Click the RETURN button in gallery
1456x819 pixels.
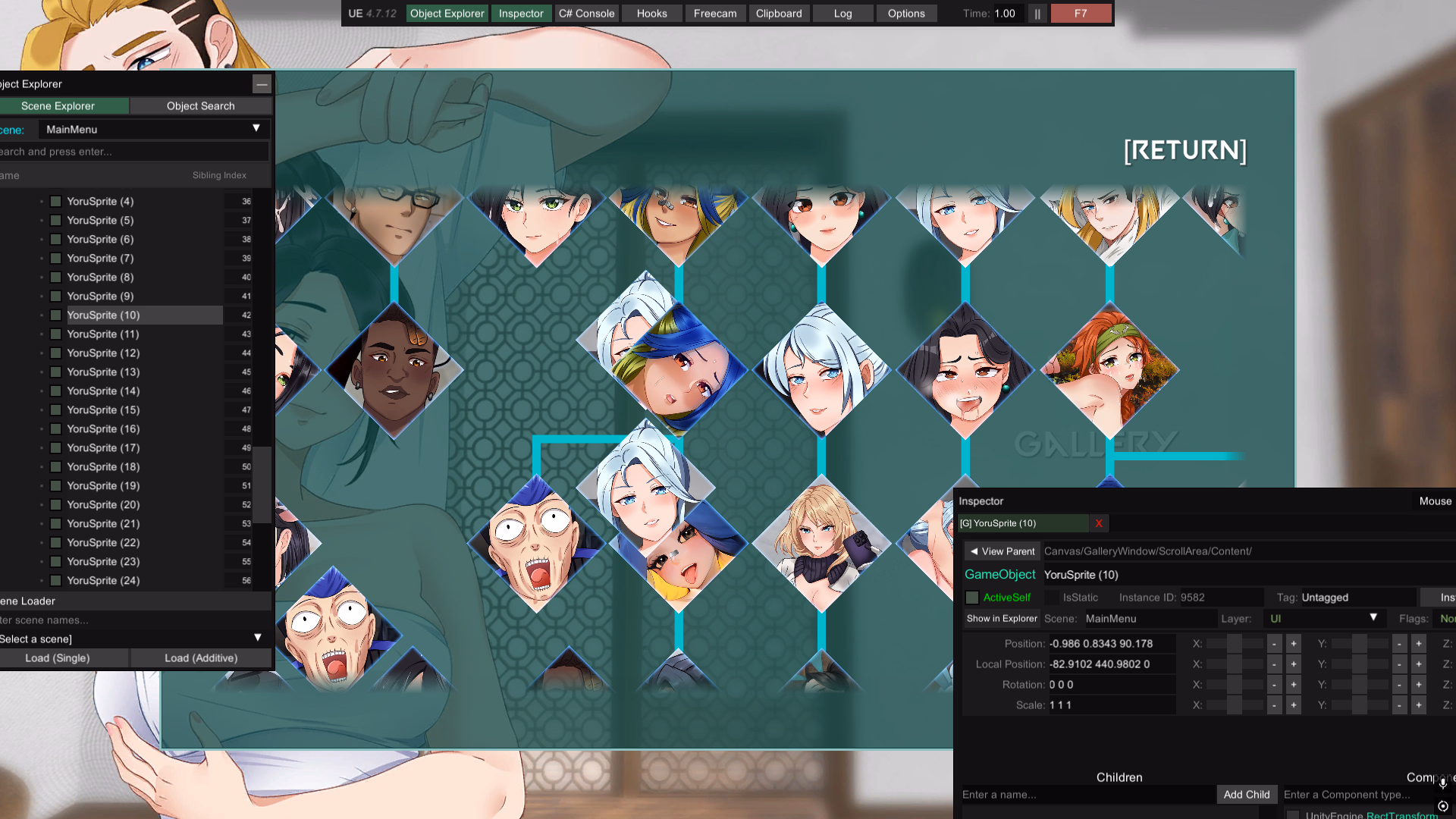1185,150
